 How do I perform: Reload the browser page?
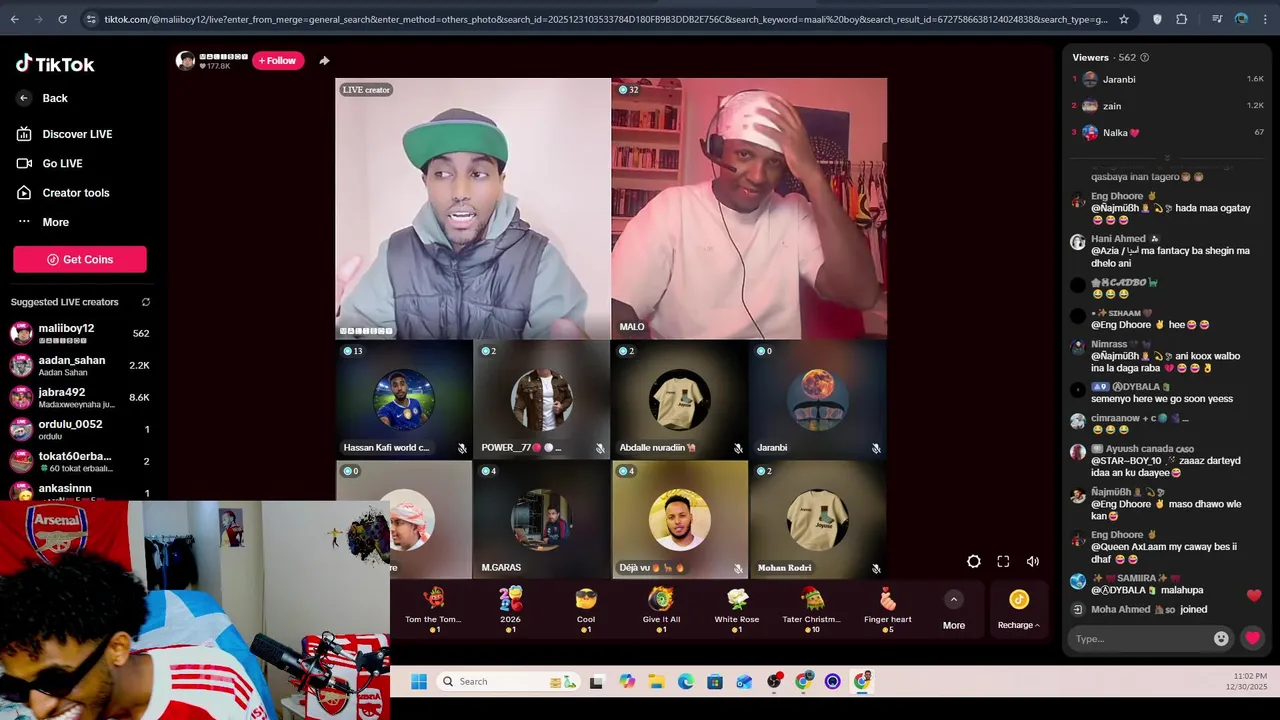(62, 19)
